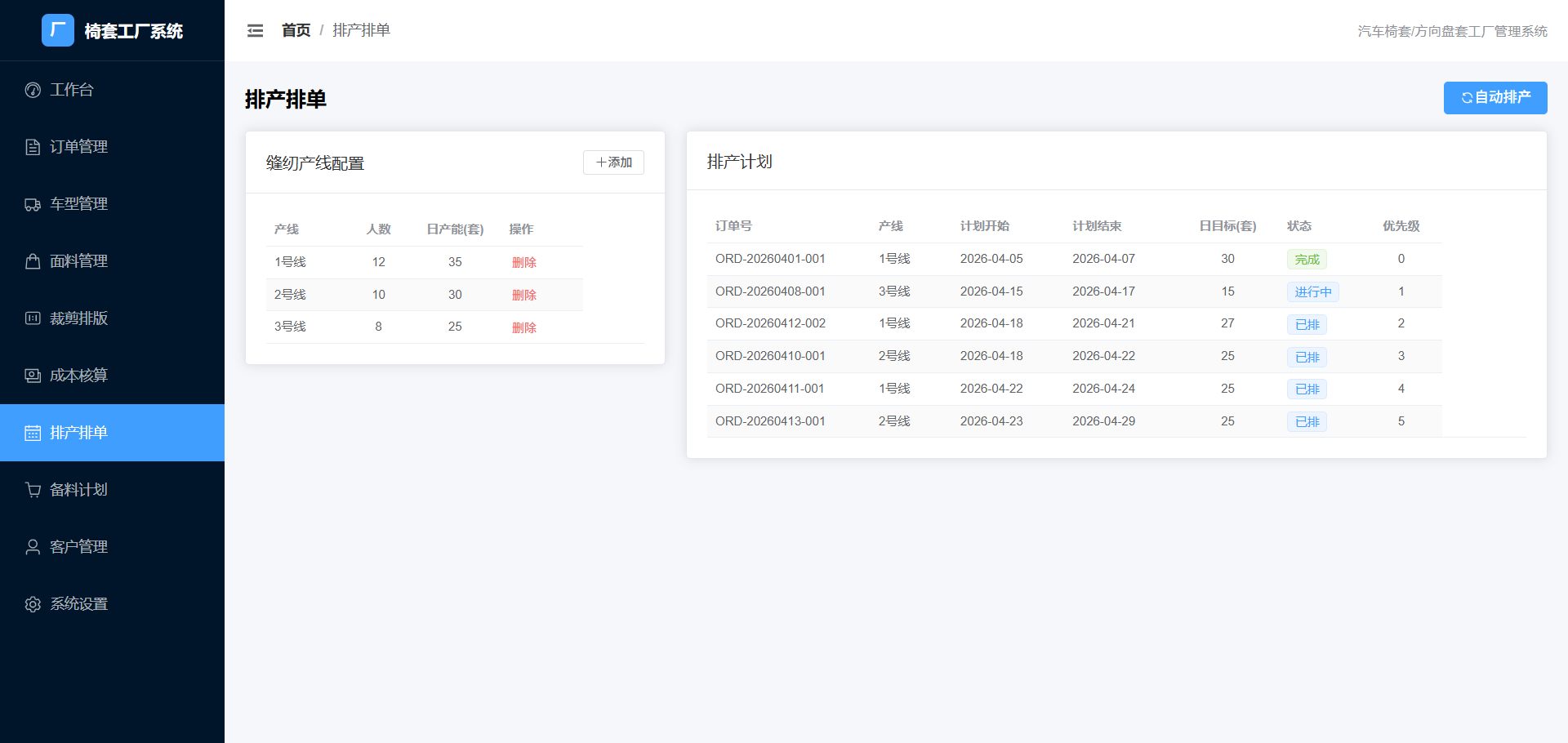1568x743 pixels.
Task: Click the 订单号 column header
Action: [733, 226]
